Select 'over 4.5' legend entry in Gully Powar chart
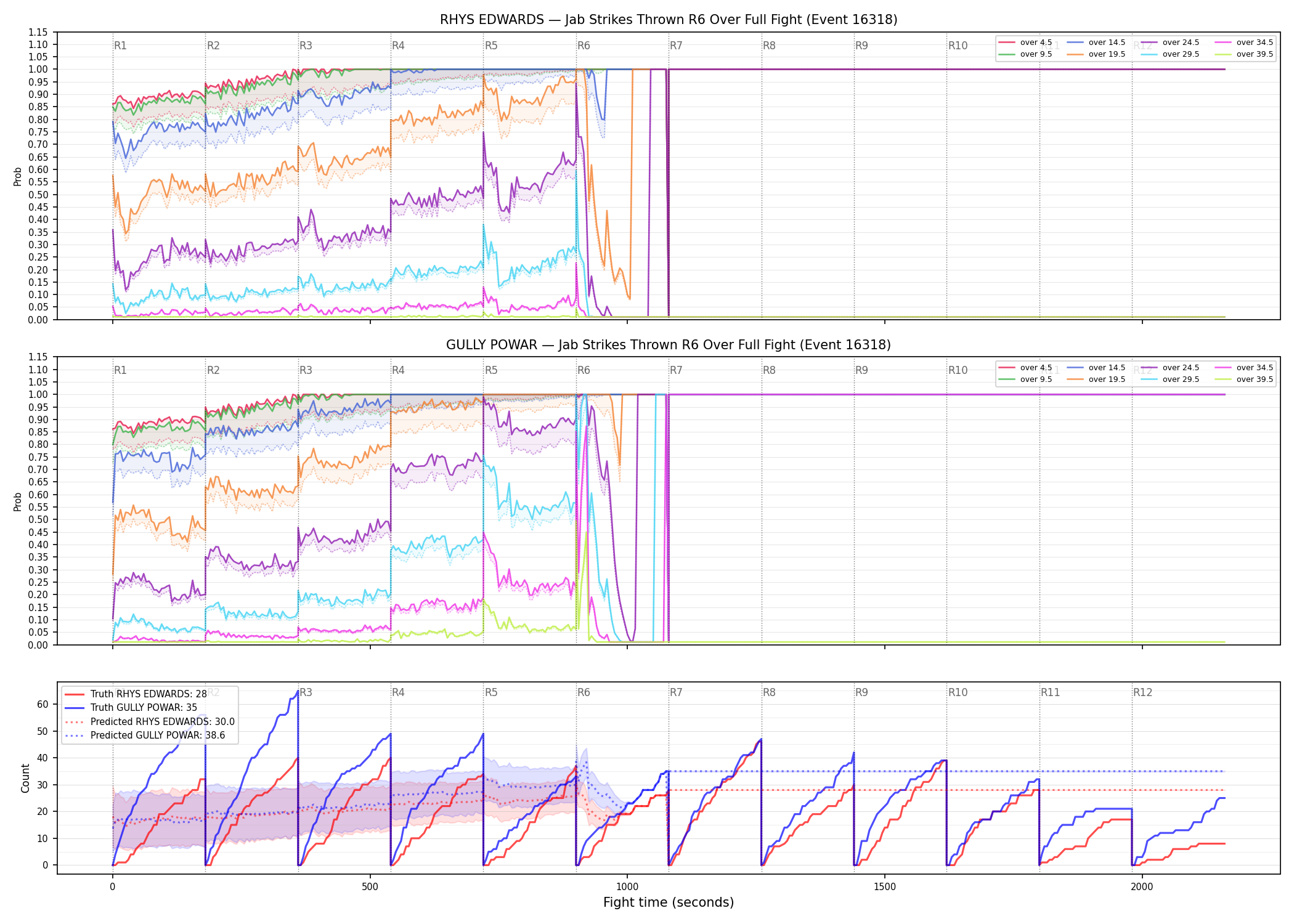 point(1025,368)
